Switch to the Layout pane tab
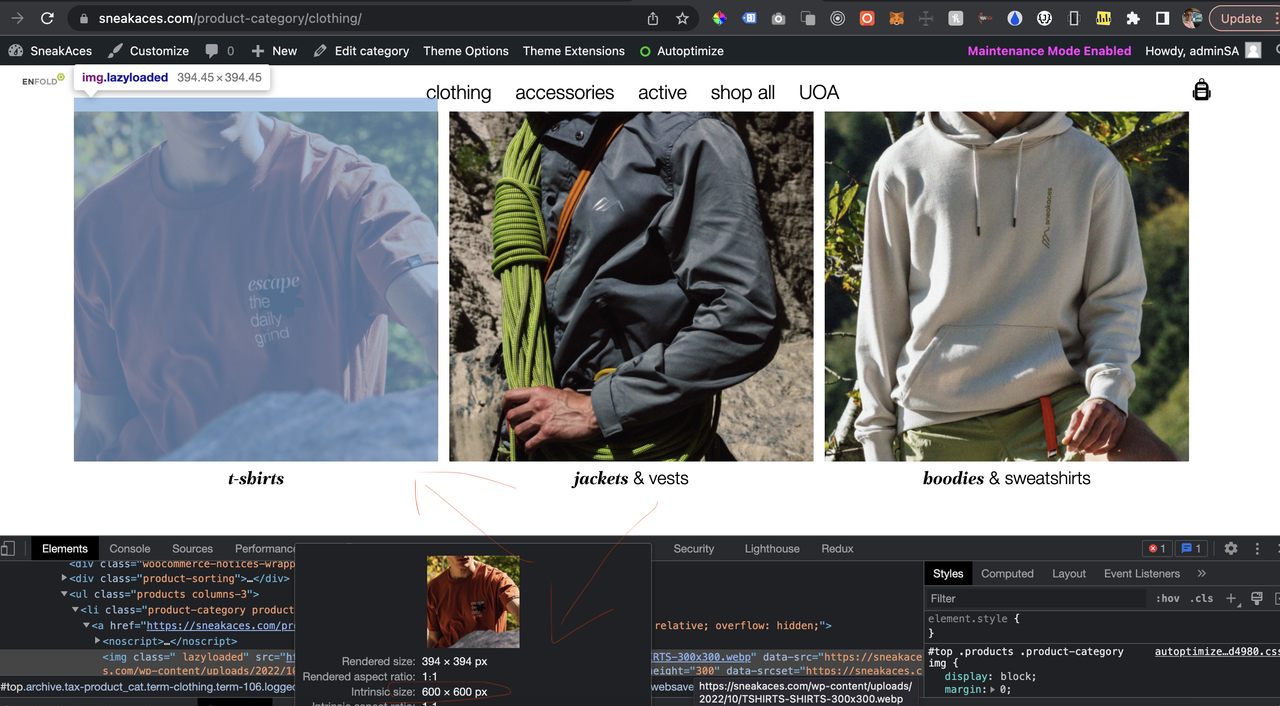This screenshot has width=1280, height=706. coord(1069,573)
